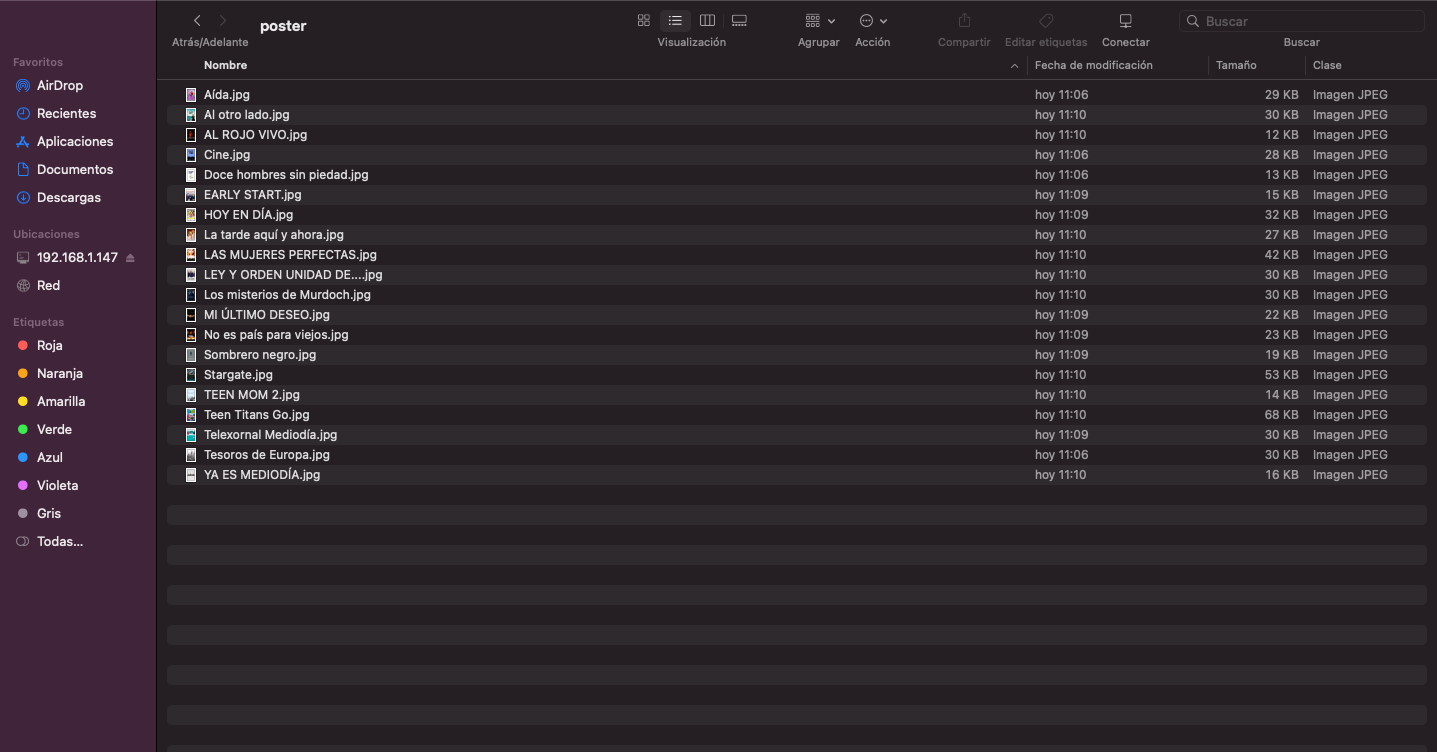Open AirDrop in the sidebar
This screenshot has width=1437, height=752.
pyautogui.click(x=60, y=86)
